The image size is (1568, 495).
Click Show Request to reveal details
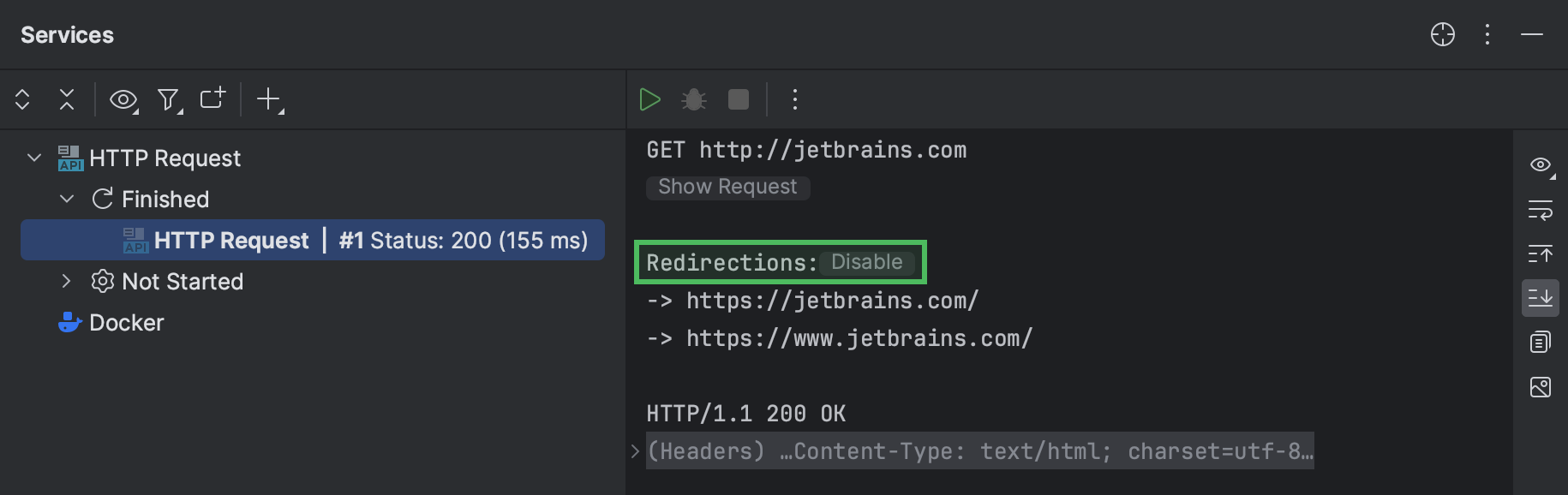(727, 187)
